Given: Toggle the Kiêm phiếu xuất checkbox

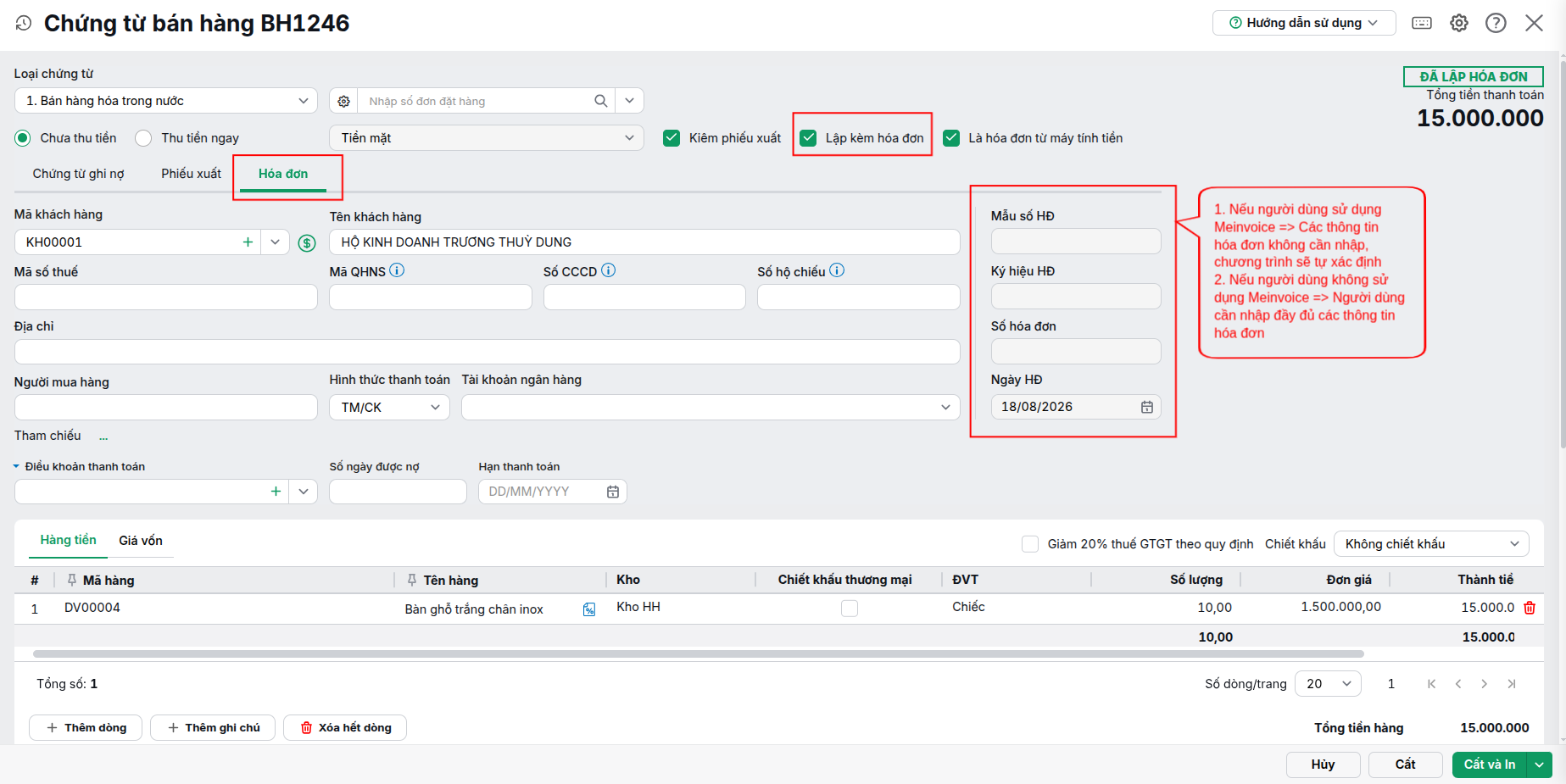Looking at the screenshot, I should (x=672, y=138).
